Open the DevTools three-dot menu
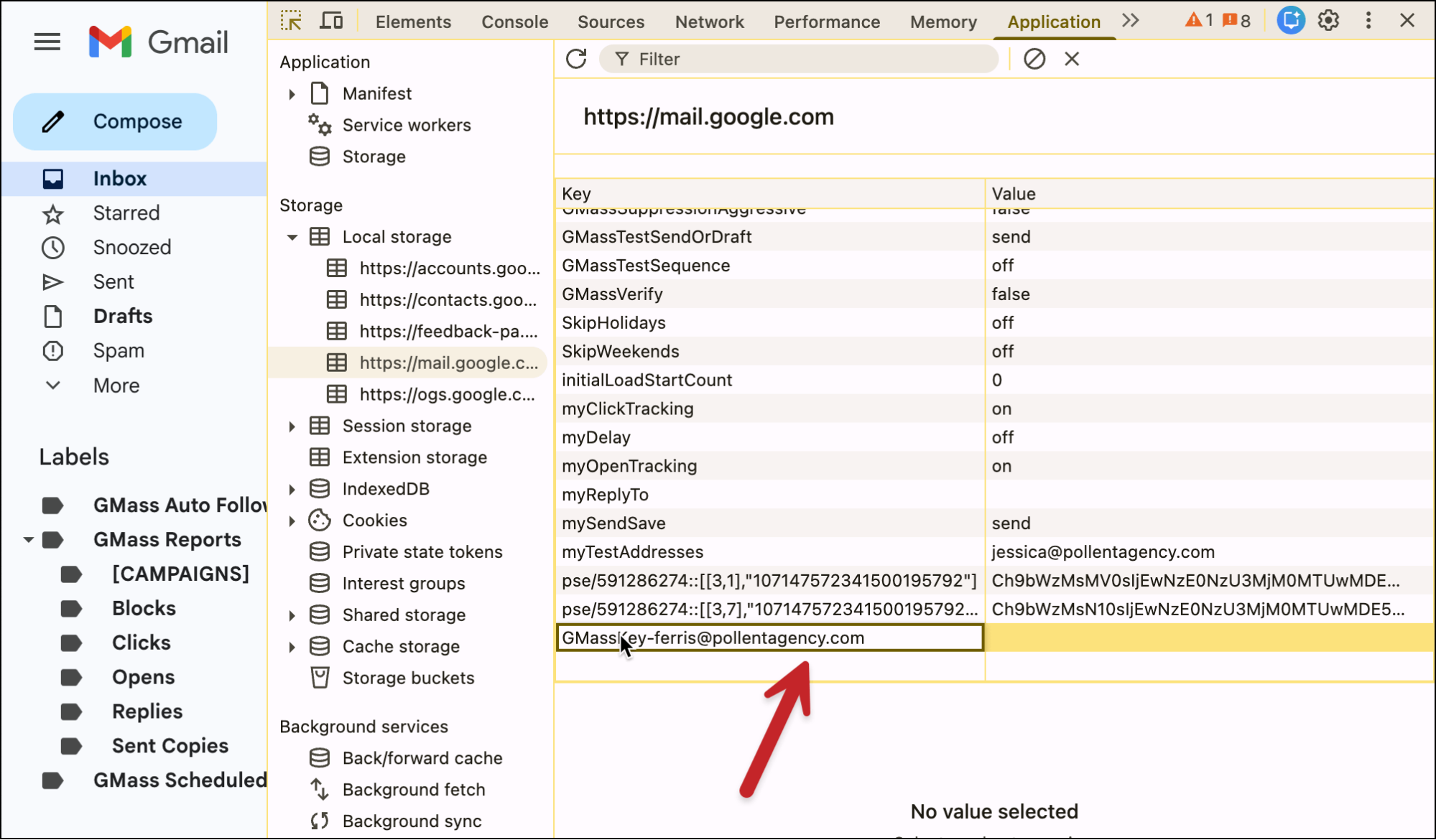The height and width of the screenshot is (840, 1436). [x=1368, y=21]
